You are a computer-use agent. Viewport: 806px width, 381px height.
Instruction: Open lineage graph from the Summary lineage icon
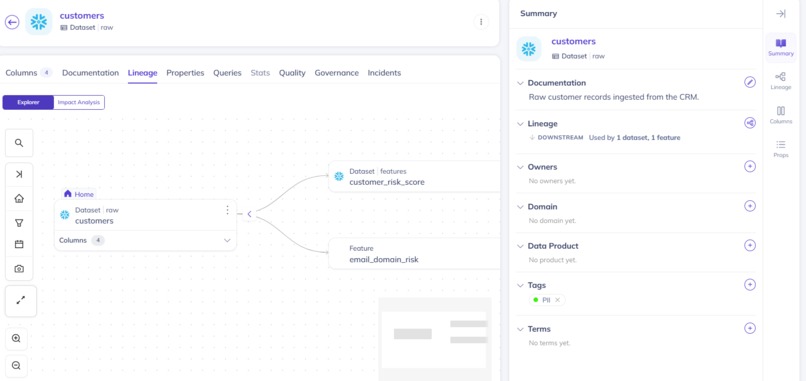click(750, 123)
